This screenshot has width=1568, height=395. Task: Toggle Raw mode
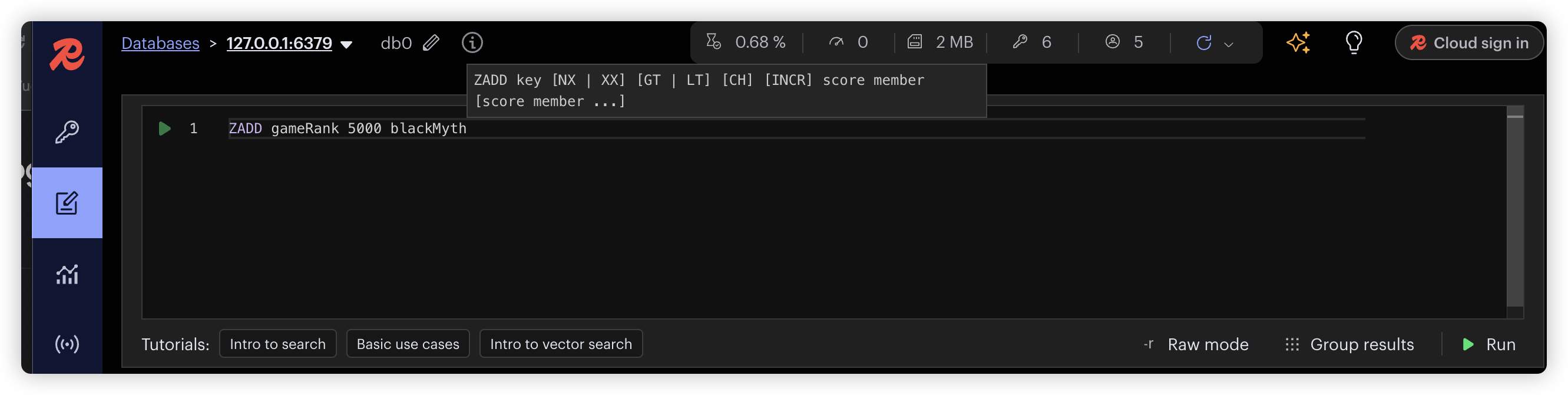pos(1197,344)
